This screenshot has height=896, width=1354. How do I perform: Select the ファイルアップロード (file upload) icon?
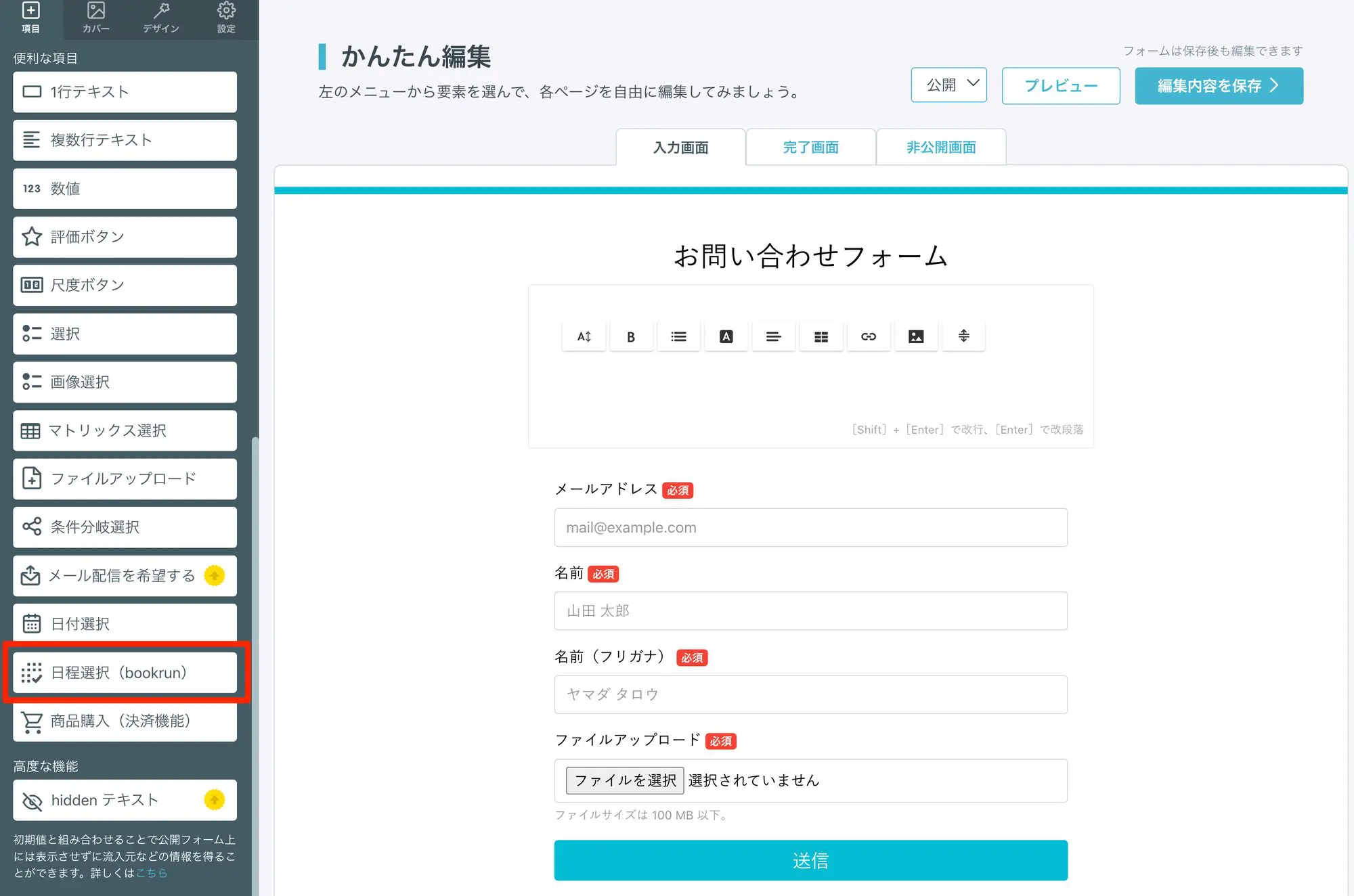31,478
